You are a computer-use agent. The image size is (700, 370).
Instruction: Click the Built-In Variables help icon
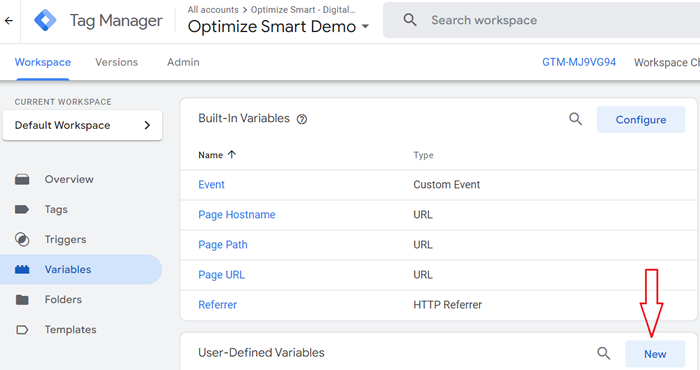coord(302,119)
